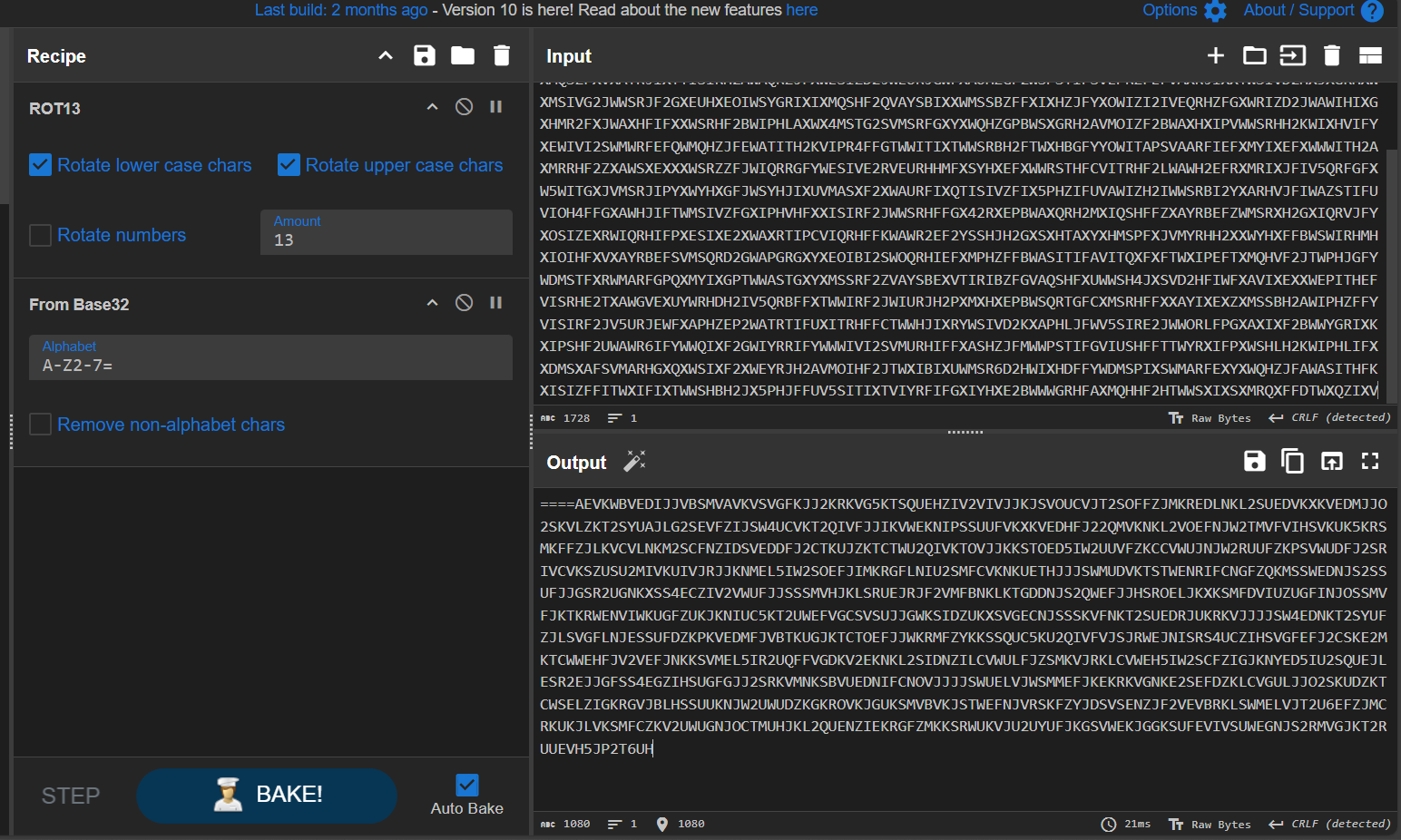Screen dimensions: 1401x840
Task: Collapse the ROT13 operation panel
Action: click(x=432, y=107)
